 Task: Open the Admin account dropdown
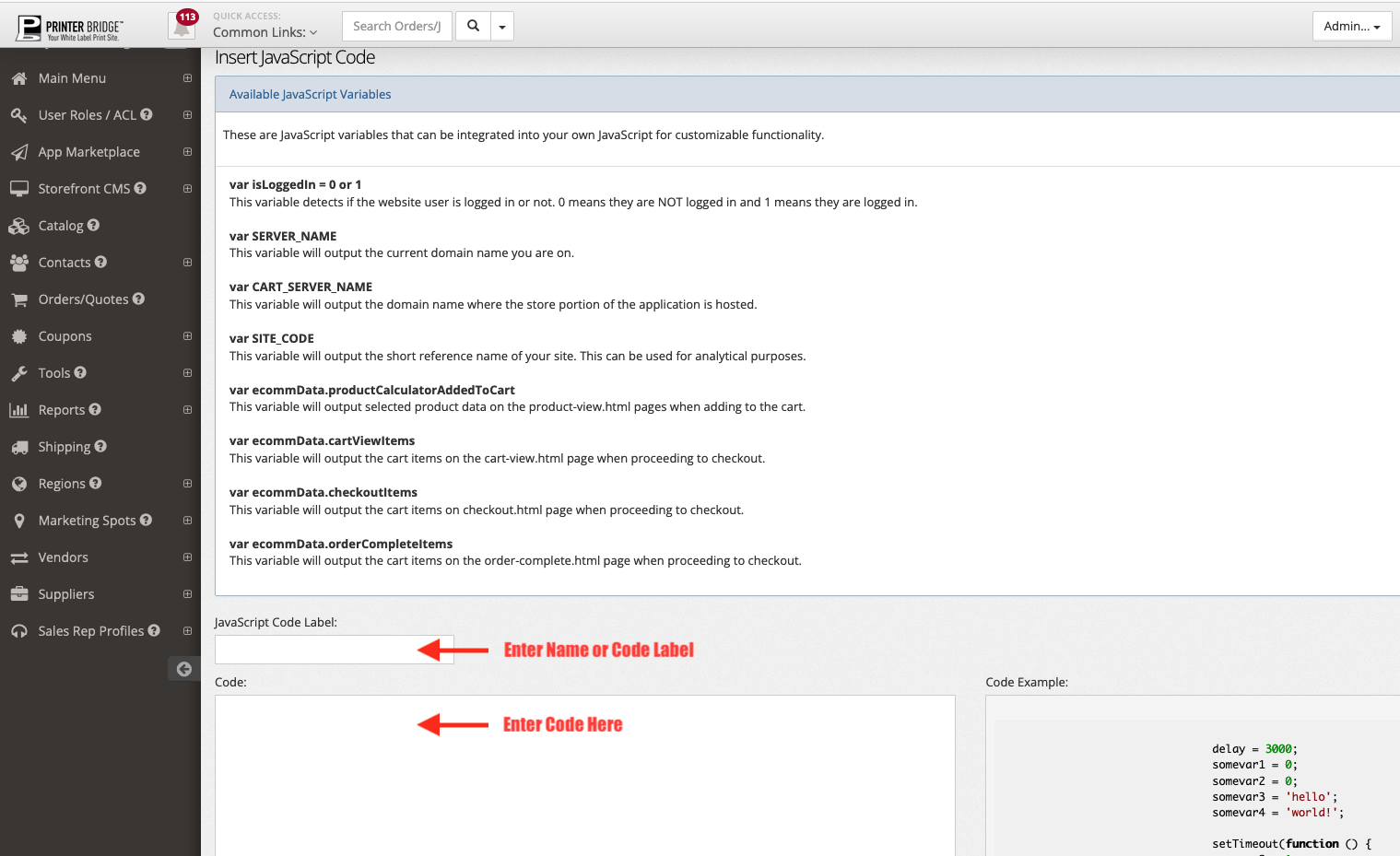pos(1351,26)
